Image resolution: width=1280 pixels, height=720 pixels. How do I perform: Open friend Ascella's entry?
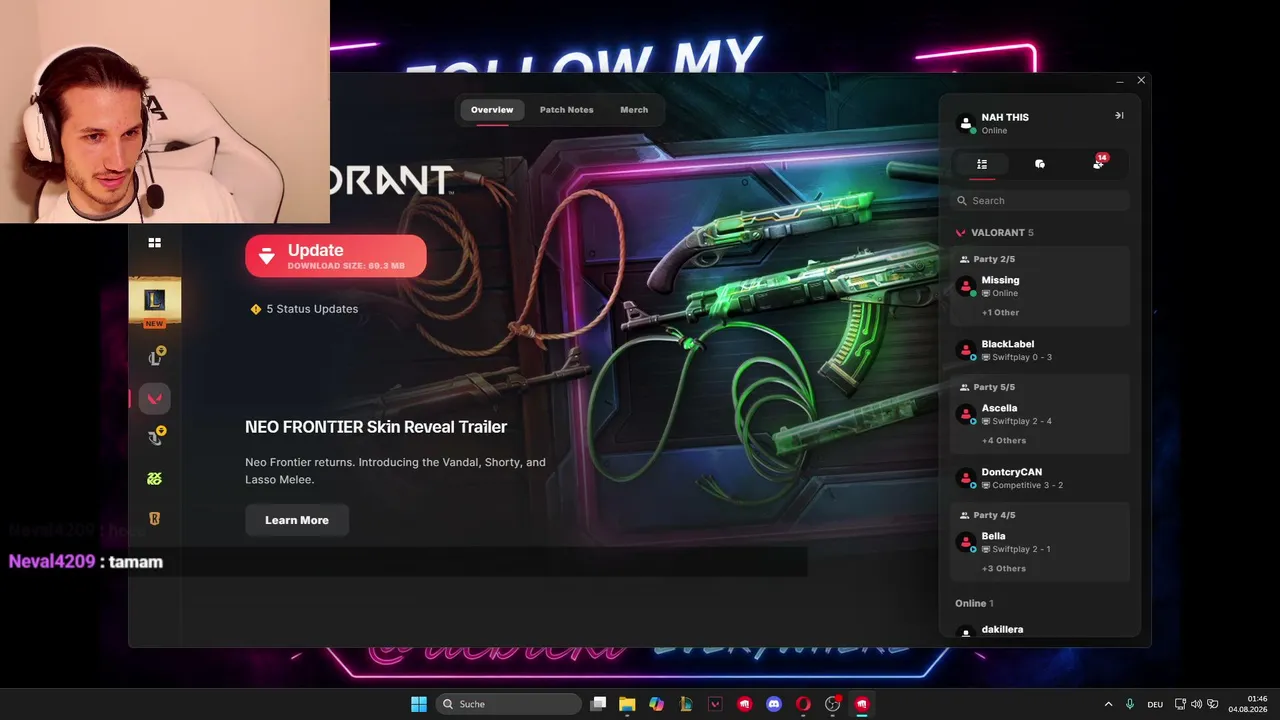1040,414
